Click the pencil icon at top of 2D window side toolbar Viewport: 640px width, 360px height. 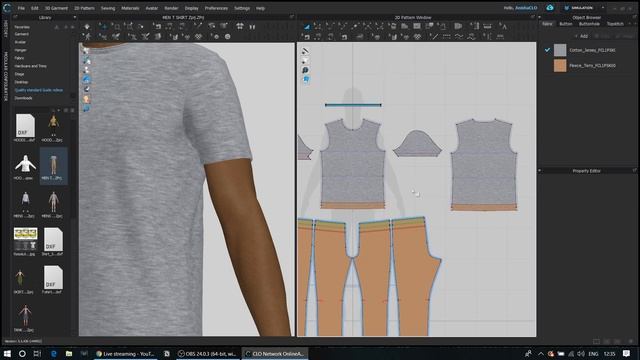305,51
